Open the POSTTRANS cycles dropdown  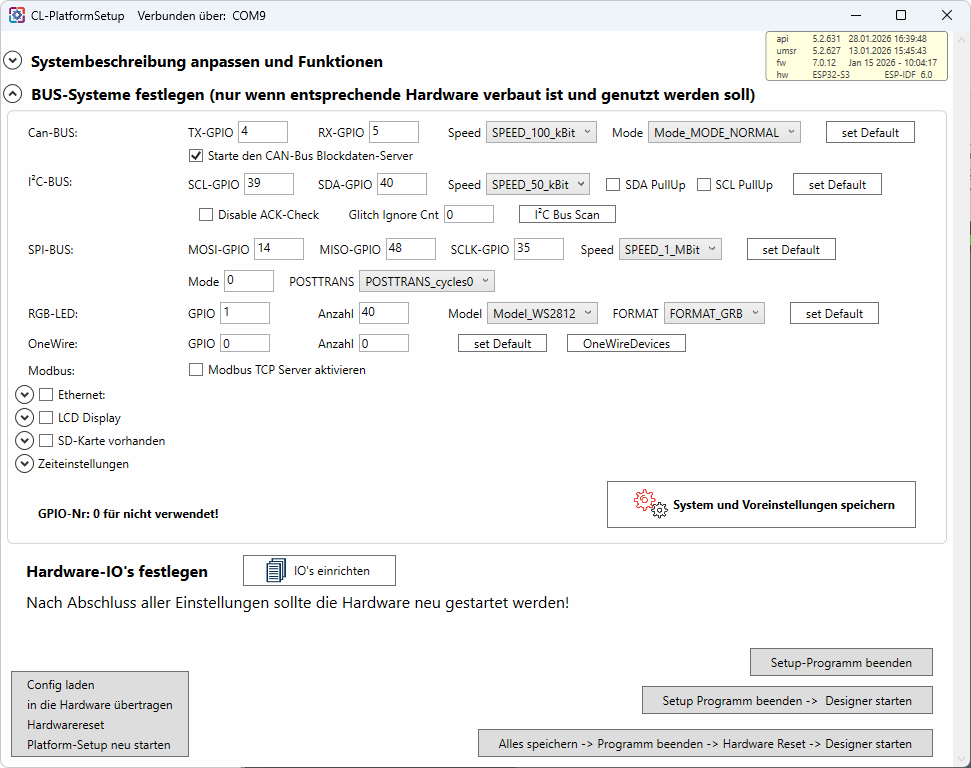click(427, 282)
